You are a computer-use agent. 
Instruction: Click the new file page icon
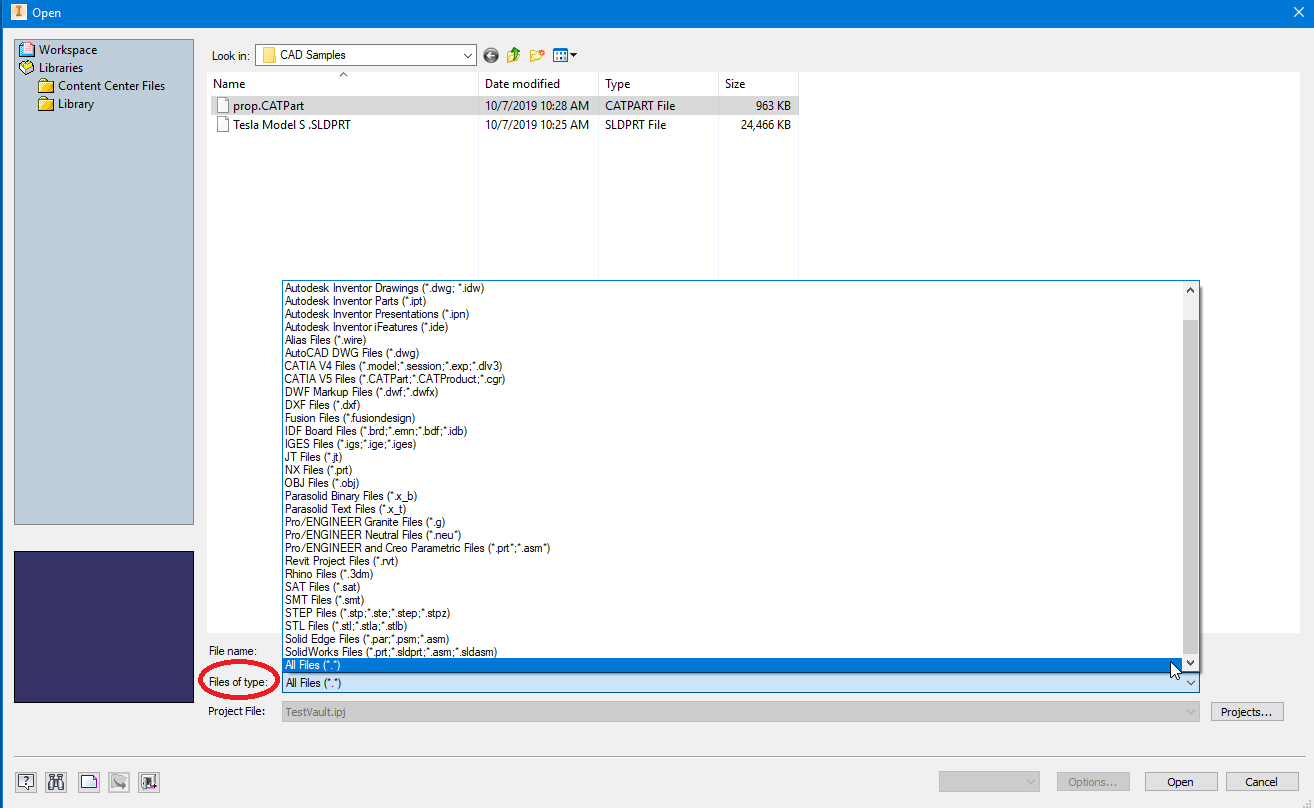click(88, 782)
